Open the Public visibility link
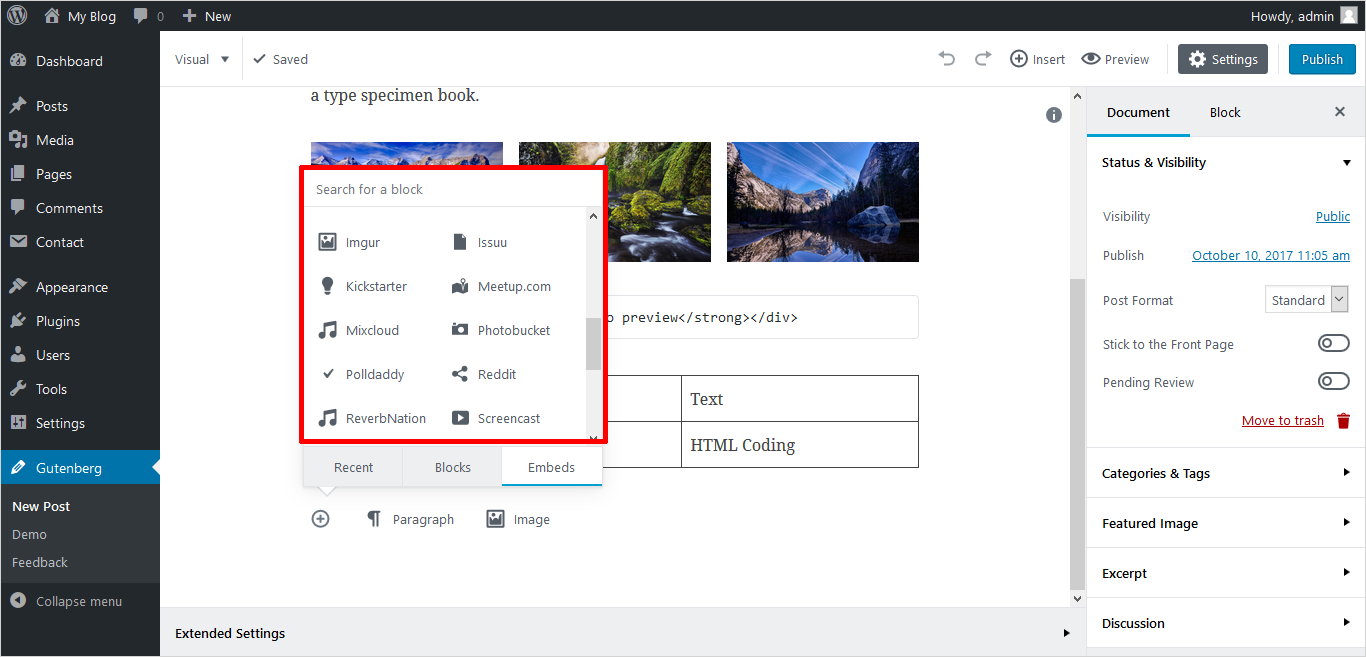The height and width of the screenshot is (657, 1366). (x=1332, y=216)
